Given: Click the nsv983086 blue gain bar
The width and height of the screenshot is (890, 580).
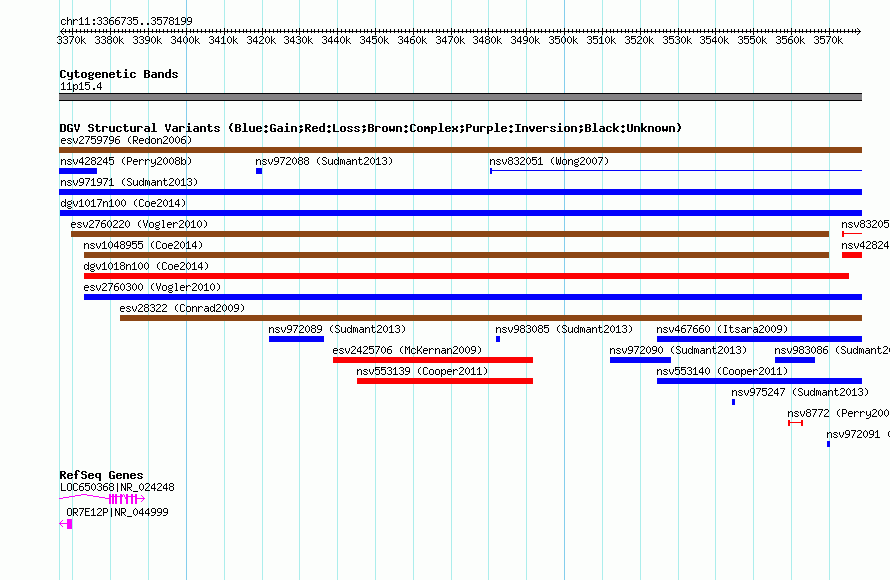Looking at the screenshot, I should pyautogui.click(x=795, y=360).
